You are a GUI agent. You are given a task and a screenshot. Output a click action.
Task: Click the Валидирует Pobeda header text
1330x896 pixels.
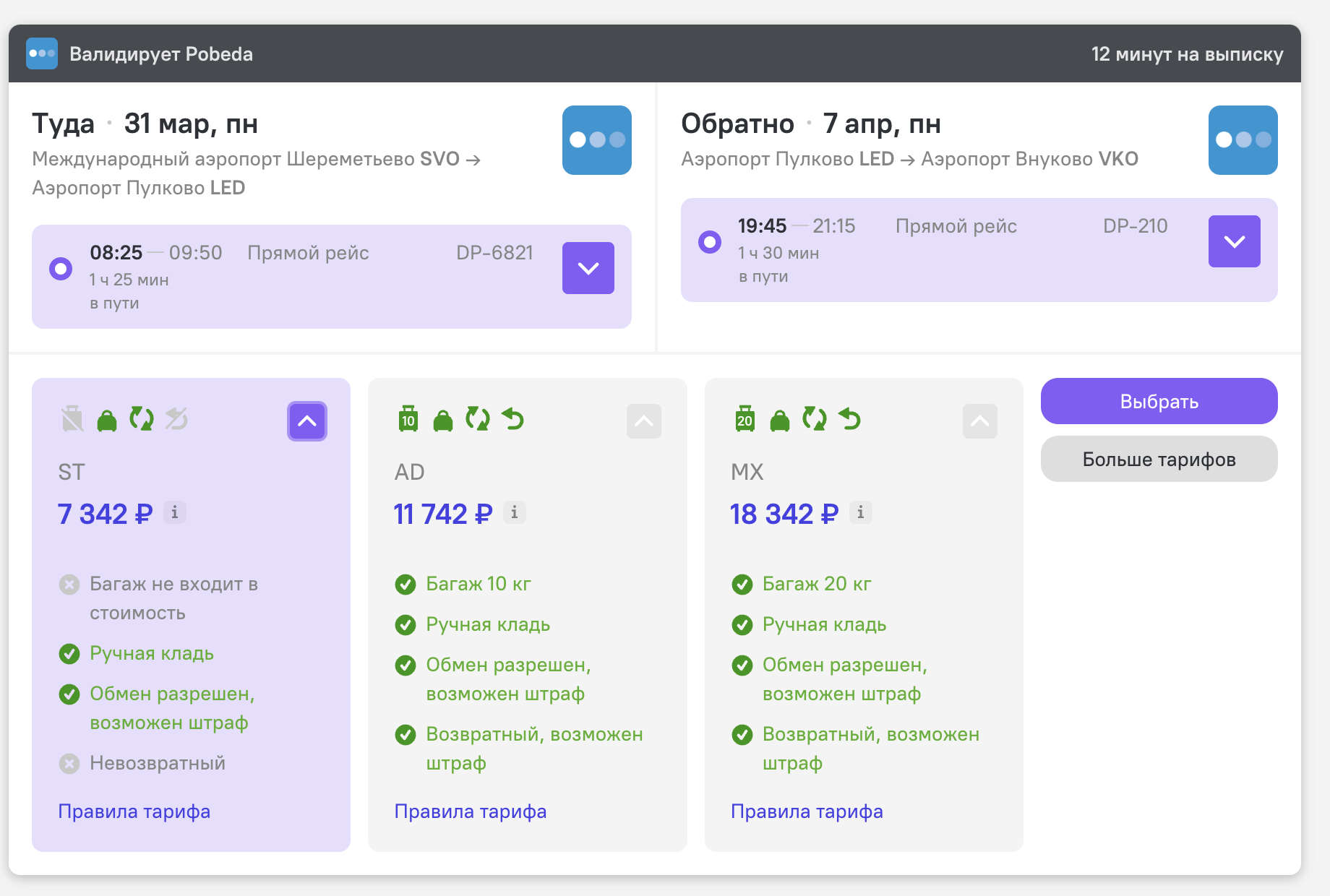[x=161, y=54]
